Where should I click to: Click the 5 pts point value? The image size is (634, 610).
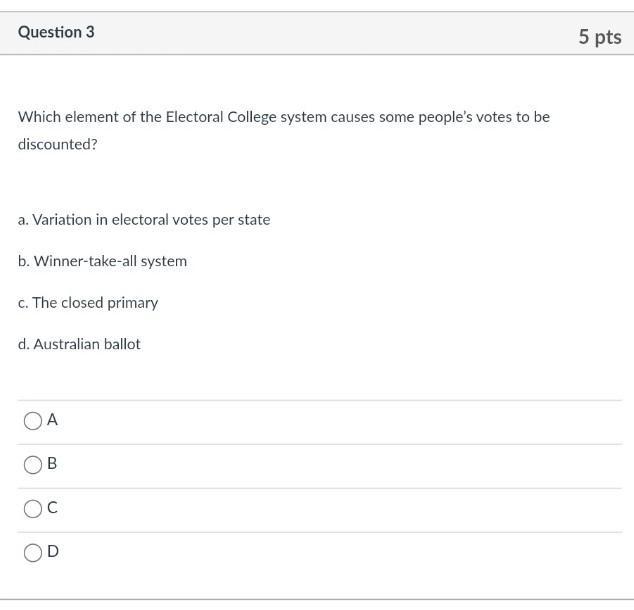point(599,37)
